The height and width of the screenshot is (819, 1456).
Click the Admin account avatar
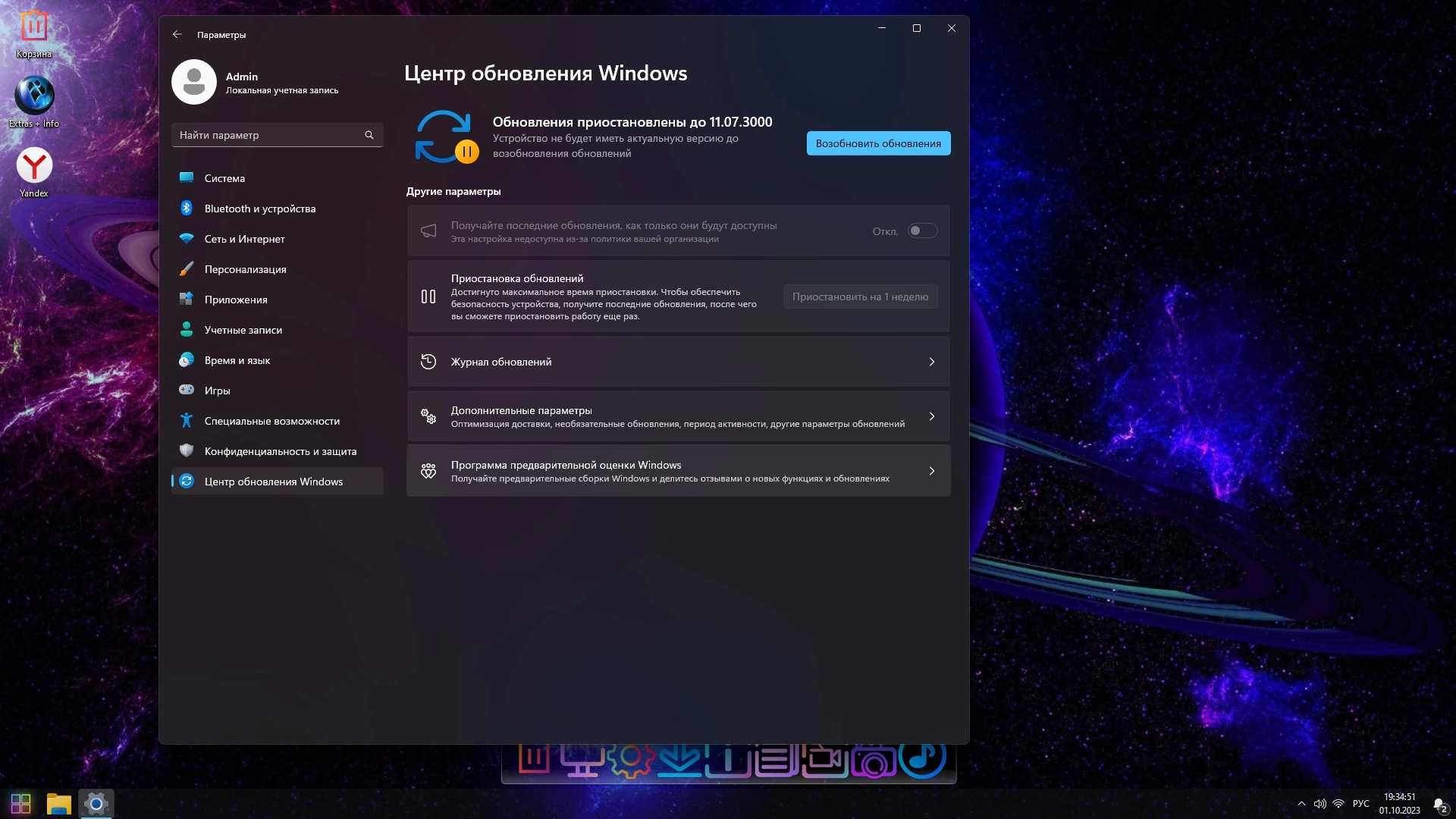click(194, 82)
